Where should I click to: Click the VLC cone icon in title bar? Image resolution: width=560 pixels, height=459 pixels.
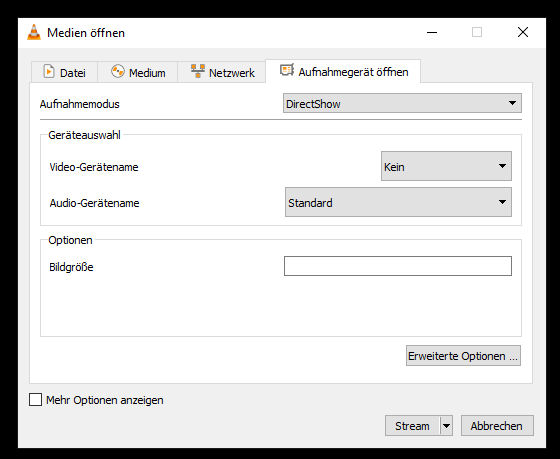point(34,33)
